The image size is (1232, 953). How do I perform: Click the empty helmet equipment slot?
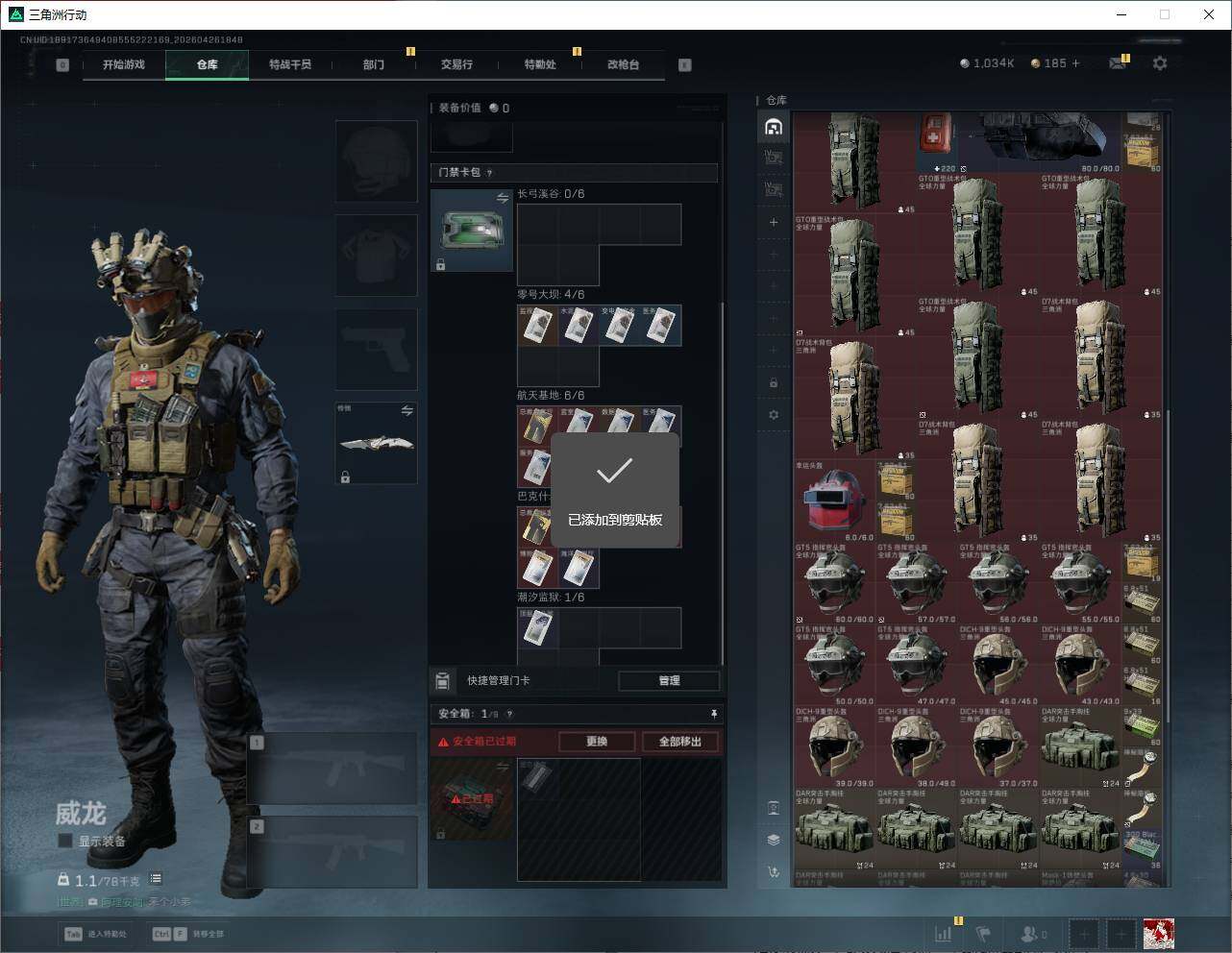point(377,160)
